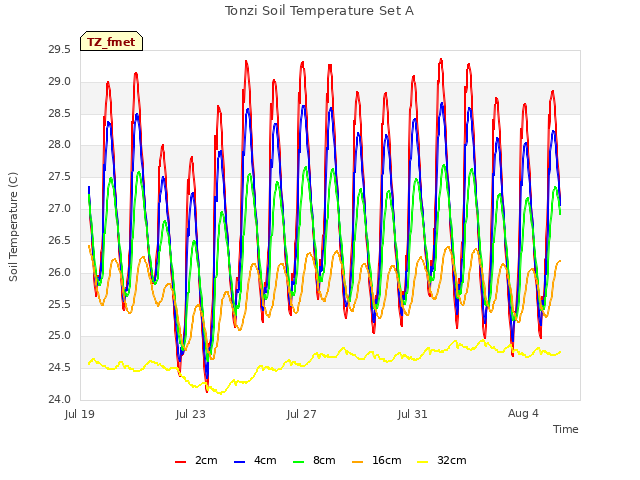Click the Time axis label
Image resolution: width=640 pixels, height=480 pixels.
pos(566,429)
